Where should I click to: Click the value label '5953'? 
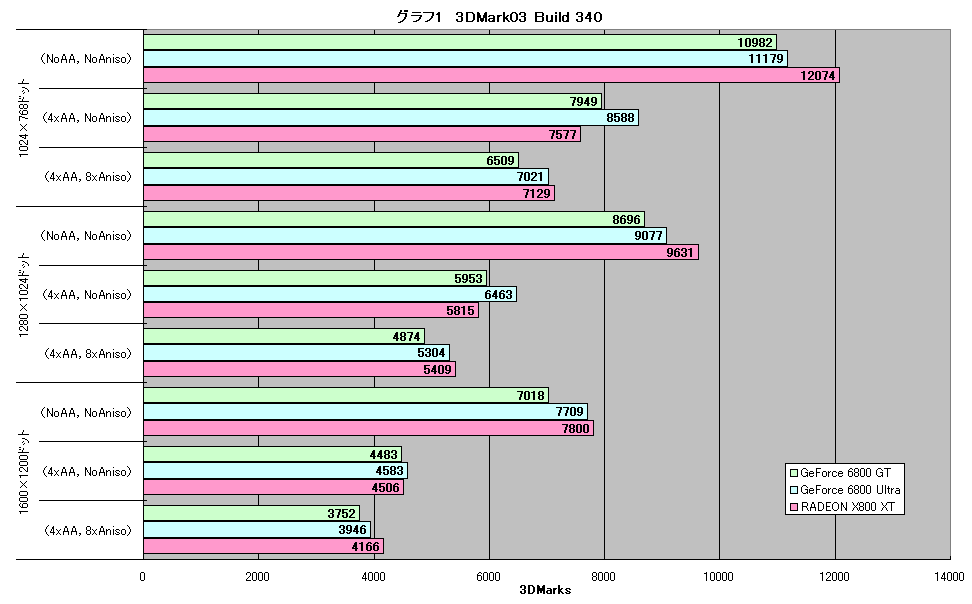pos(468,278)
